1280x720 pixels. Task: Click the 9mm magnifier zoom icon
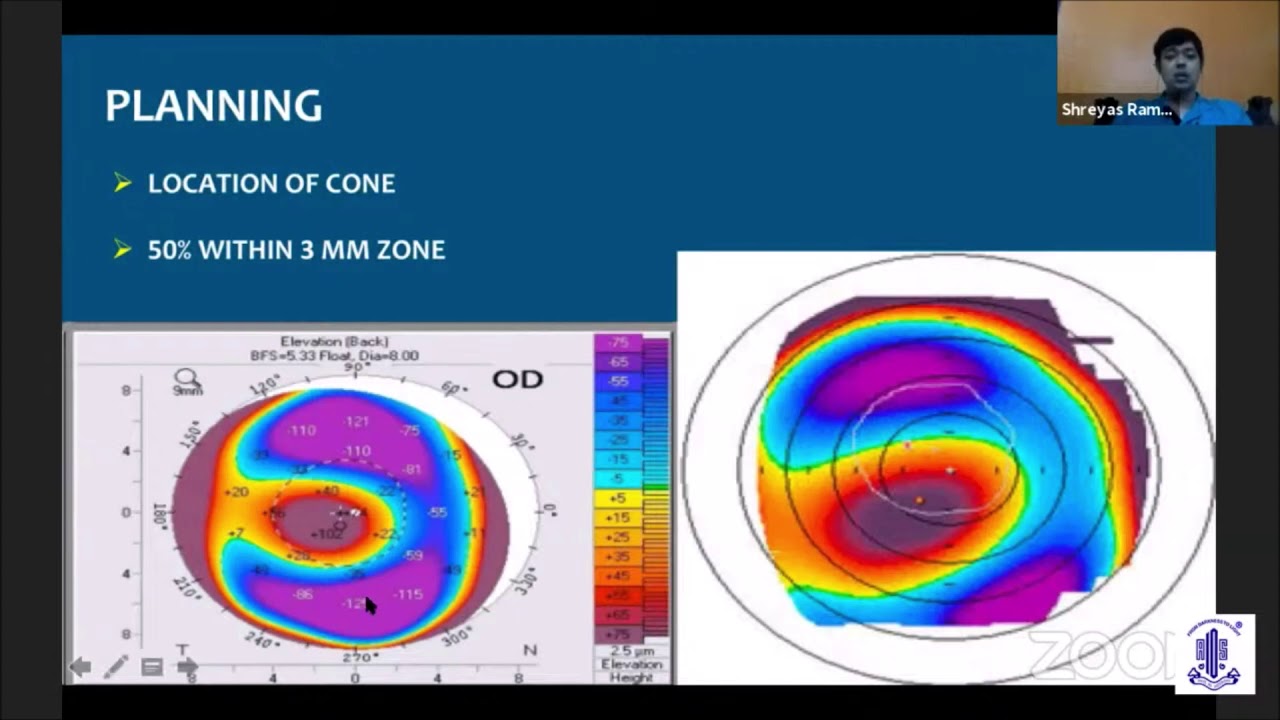[187, 381]
